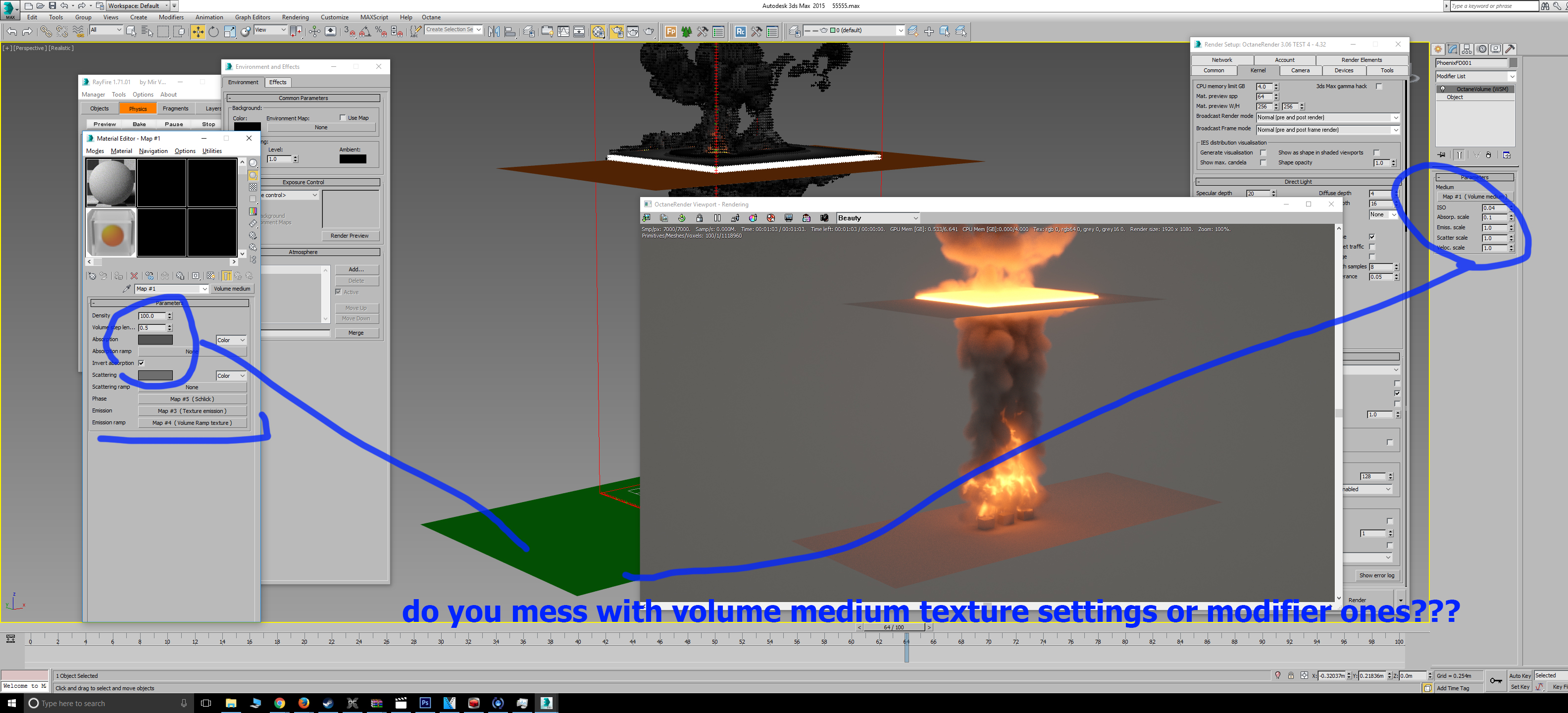Click the orange Fp toolbar icon
Image resolution: width=1568 pixels, height=713 pixels.
[x=670, y=31]
